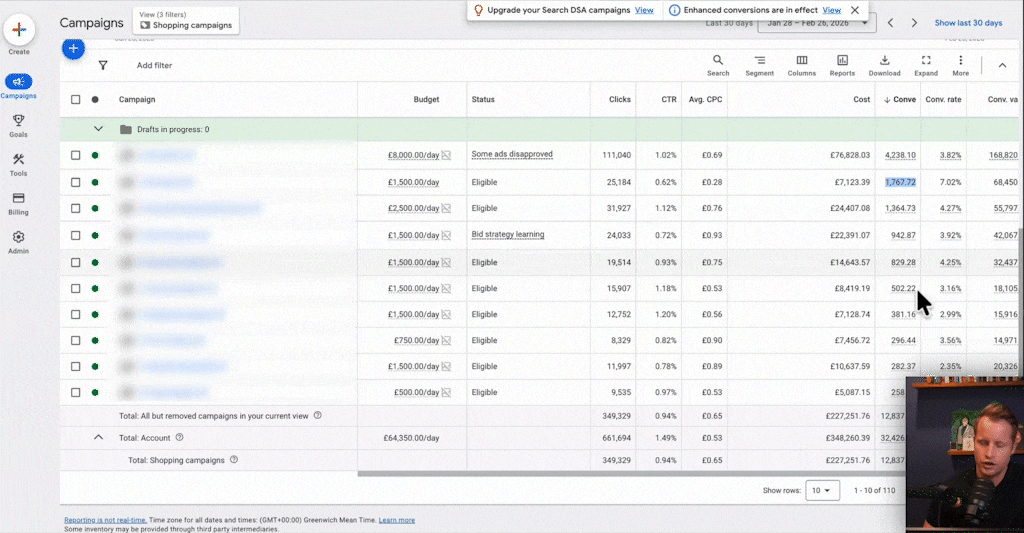Open Billing in the sidebar

(18, 203)
